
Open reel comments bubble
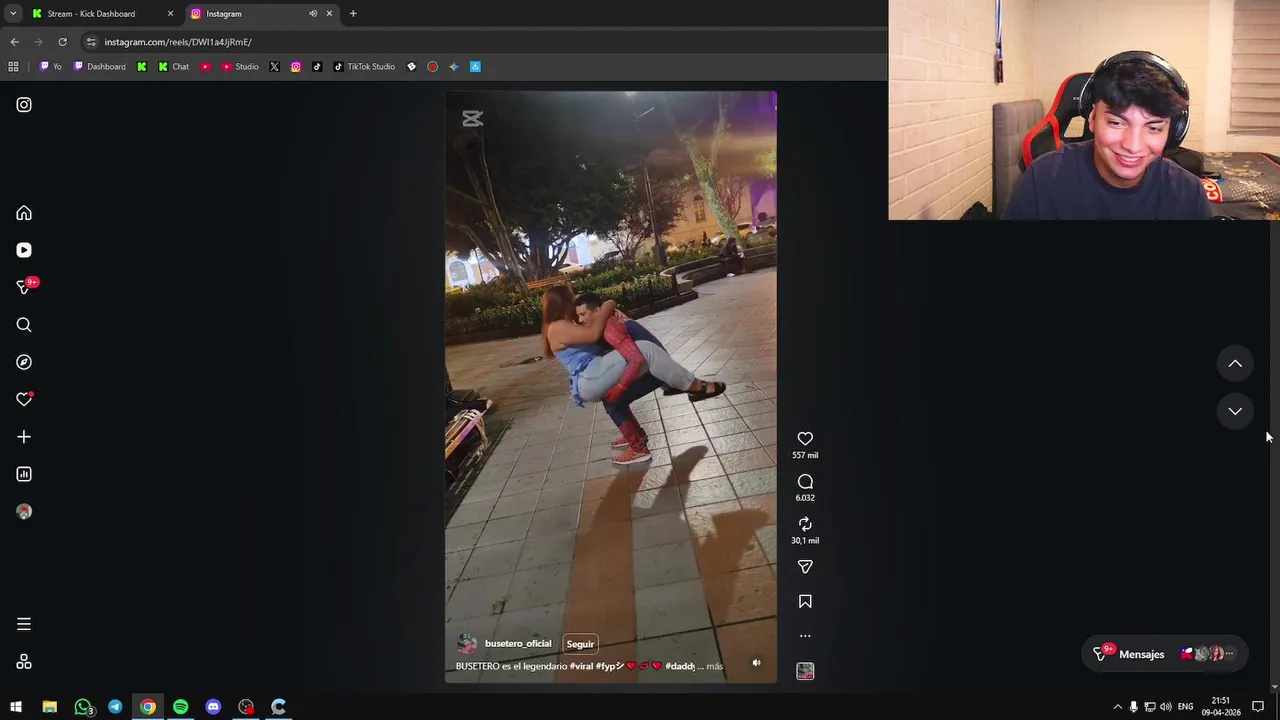pos(805,482)
